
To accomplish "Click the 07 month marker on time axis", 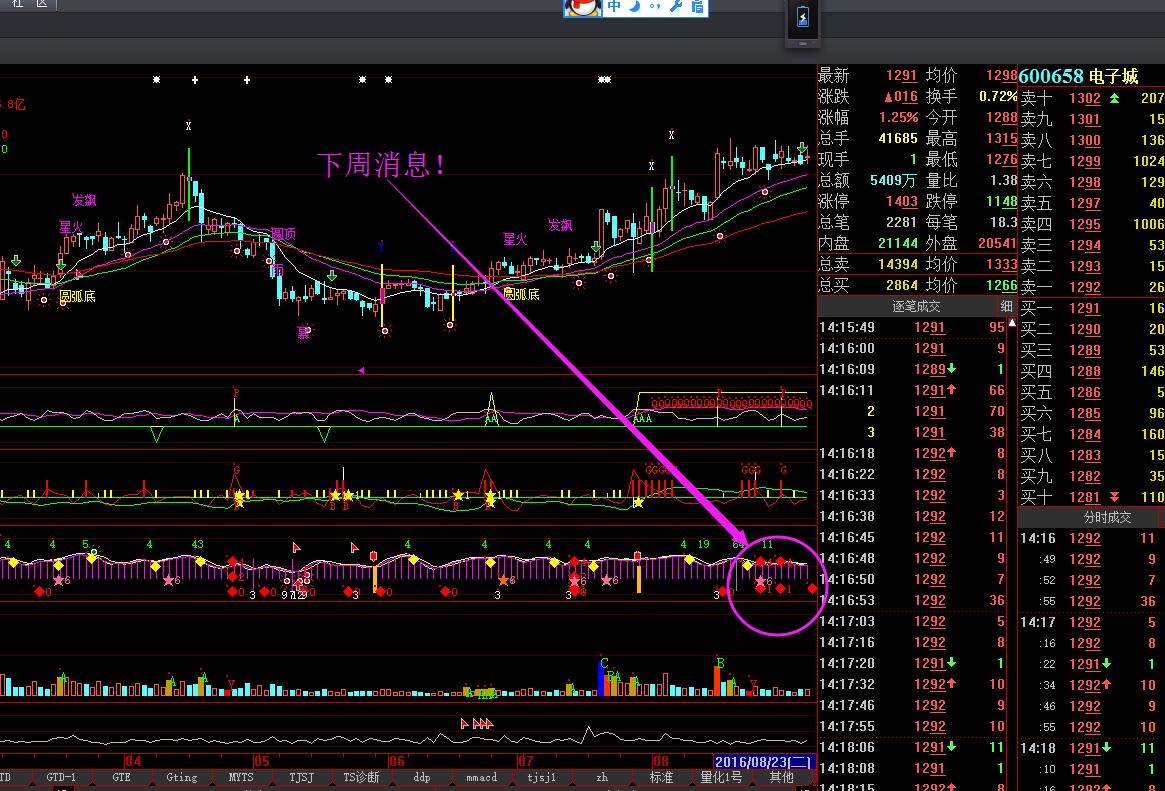I will [x=525, y=761].
